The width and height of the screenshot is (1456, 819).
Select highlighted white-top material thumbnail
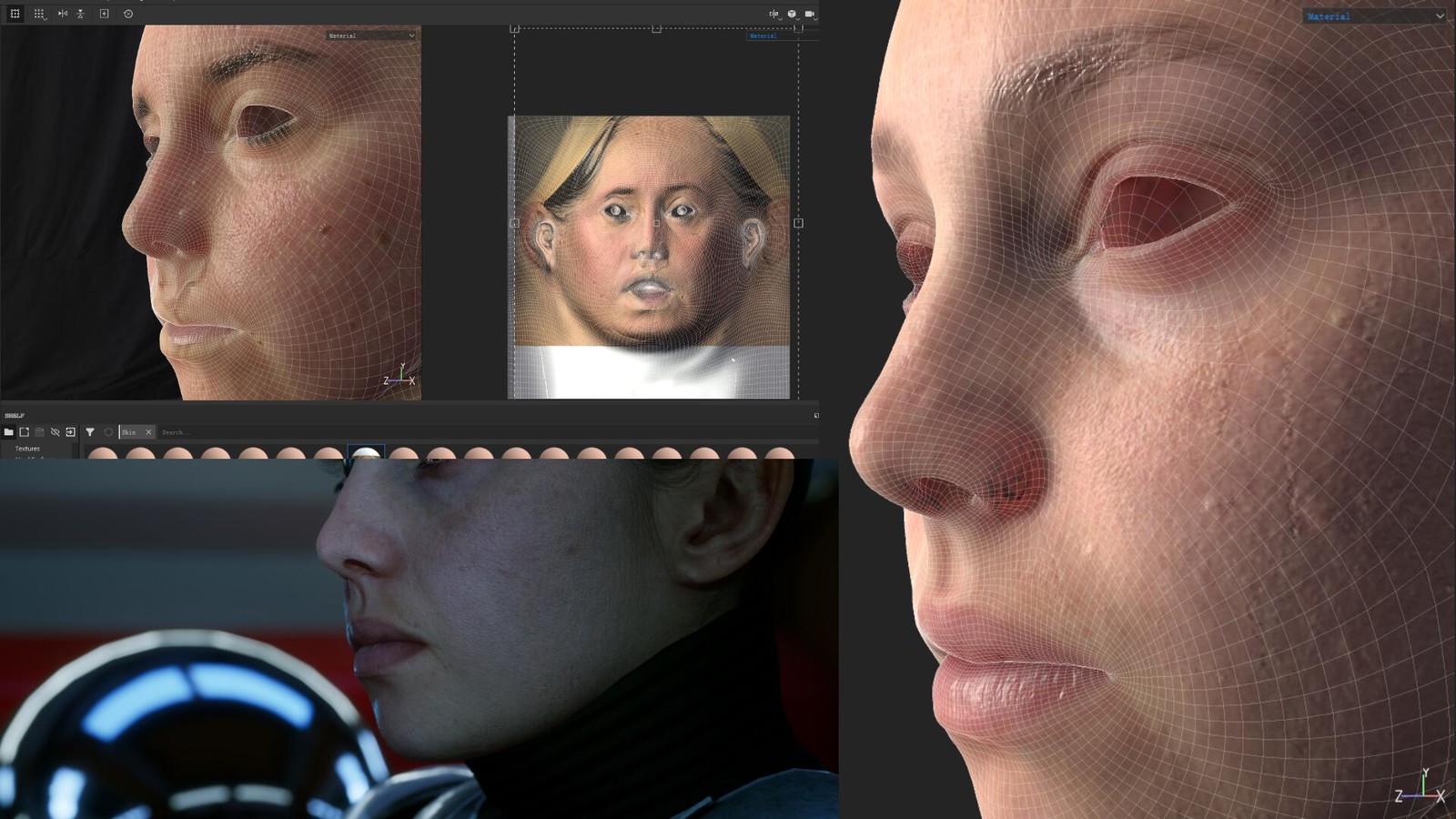[366, 451]
